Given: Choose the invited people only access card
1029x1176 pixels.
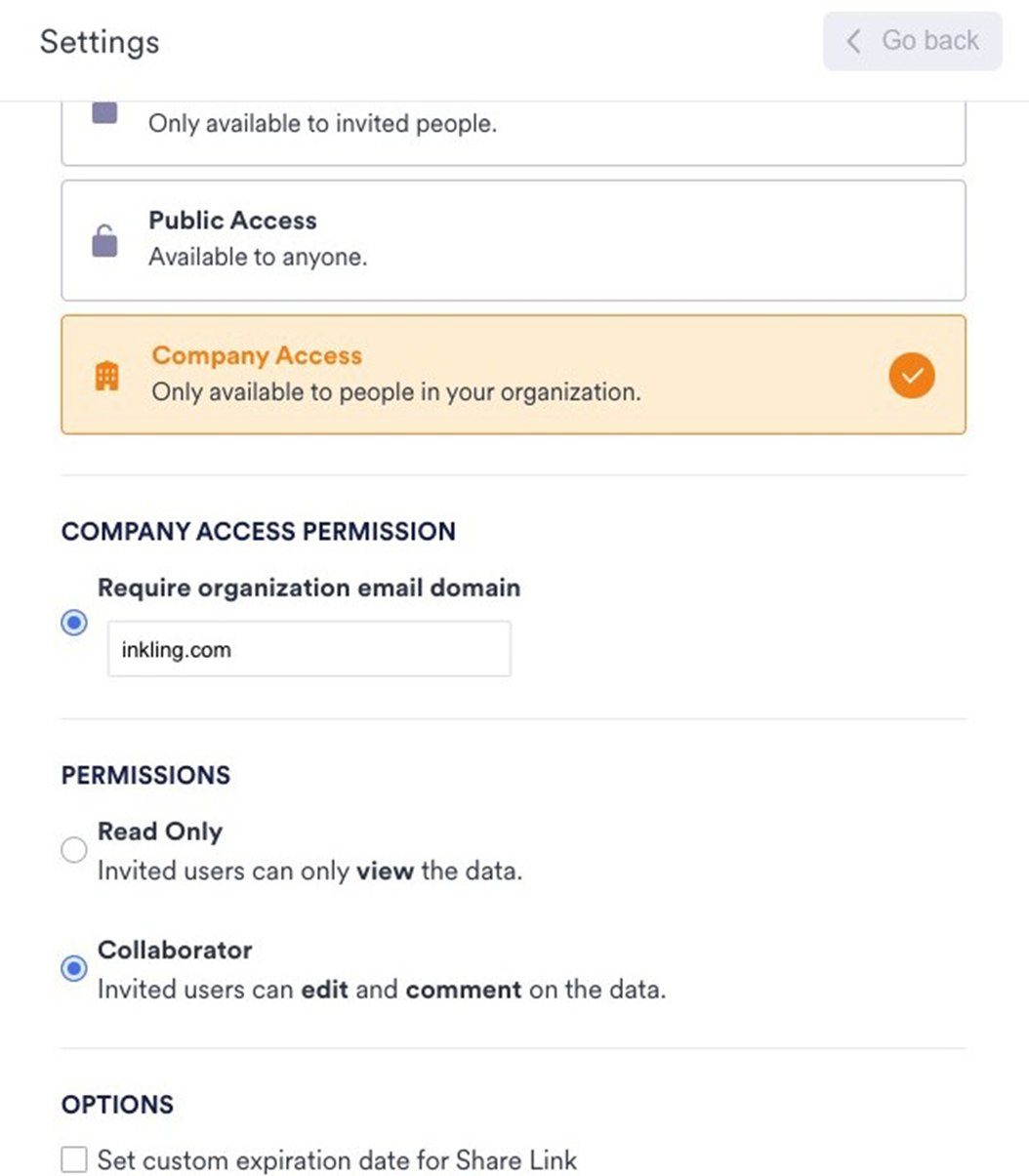Looking at the screenshot, I should pyautogui.click(x=513, y=132).
